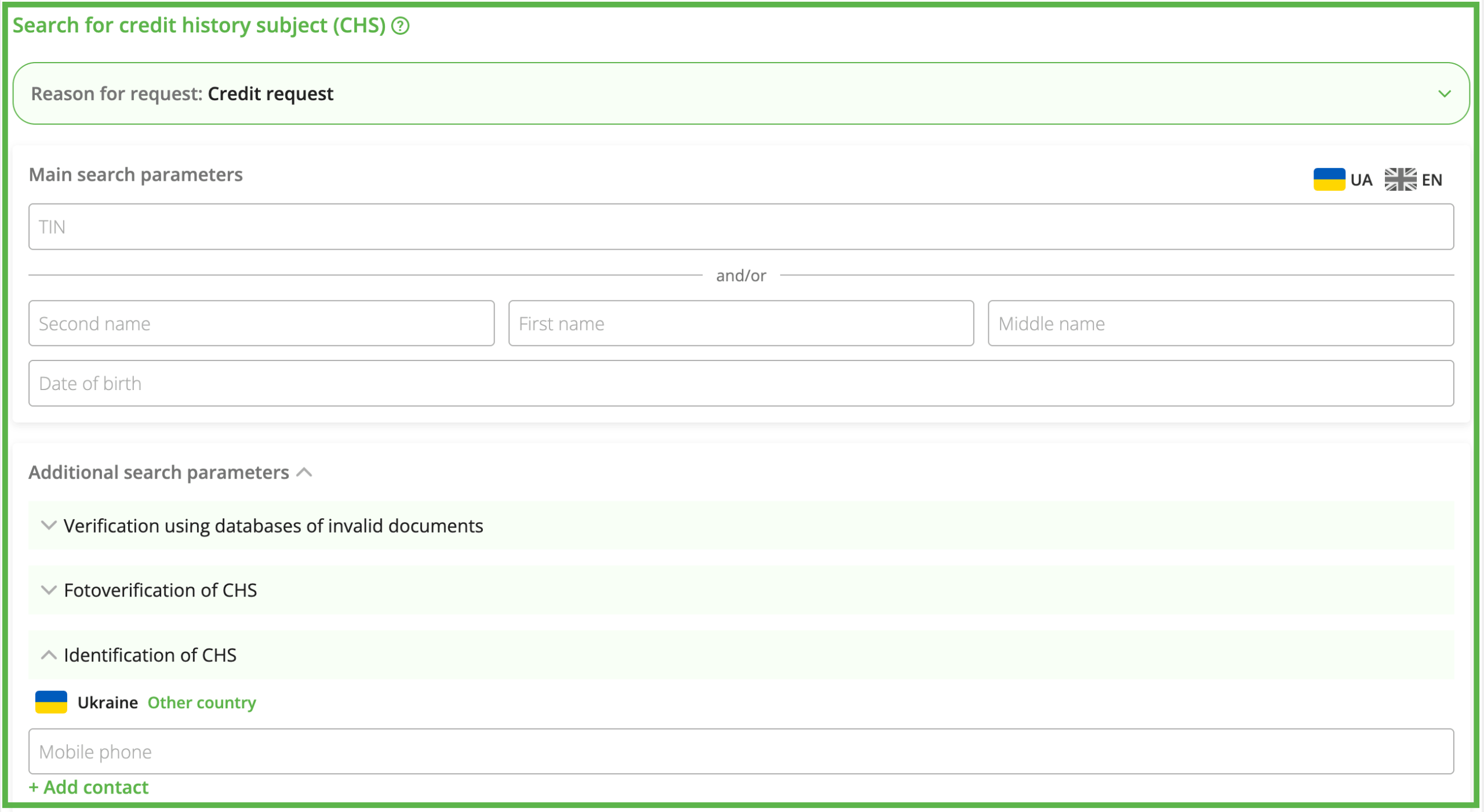The width and height of the screenshot is (1484, 812).
Task: Switch language to EN
Action: point(1431,180)
